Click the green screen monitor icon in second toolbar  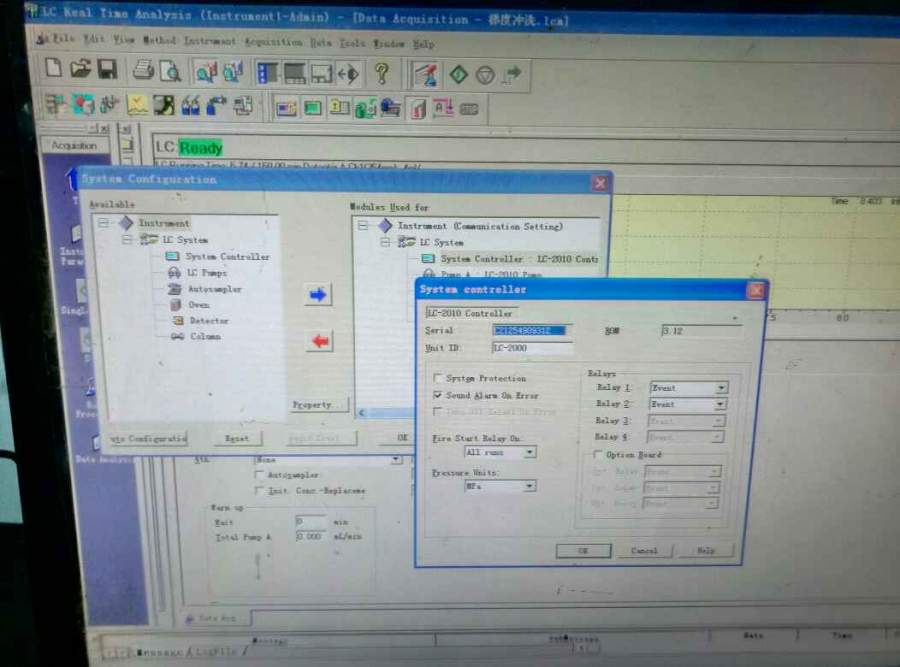(312, 107)
